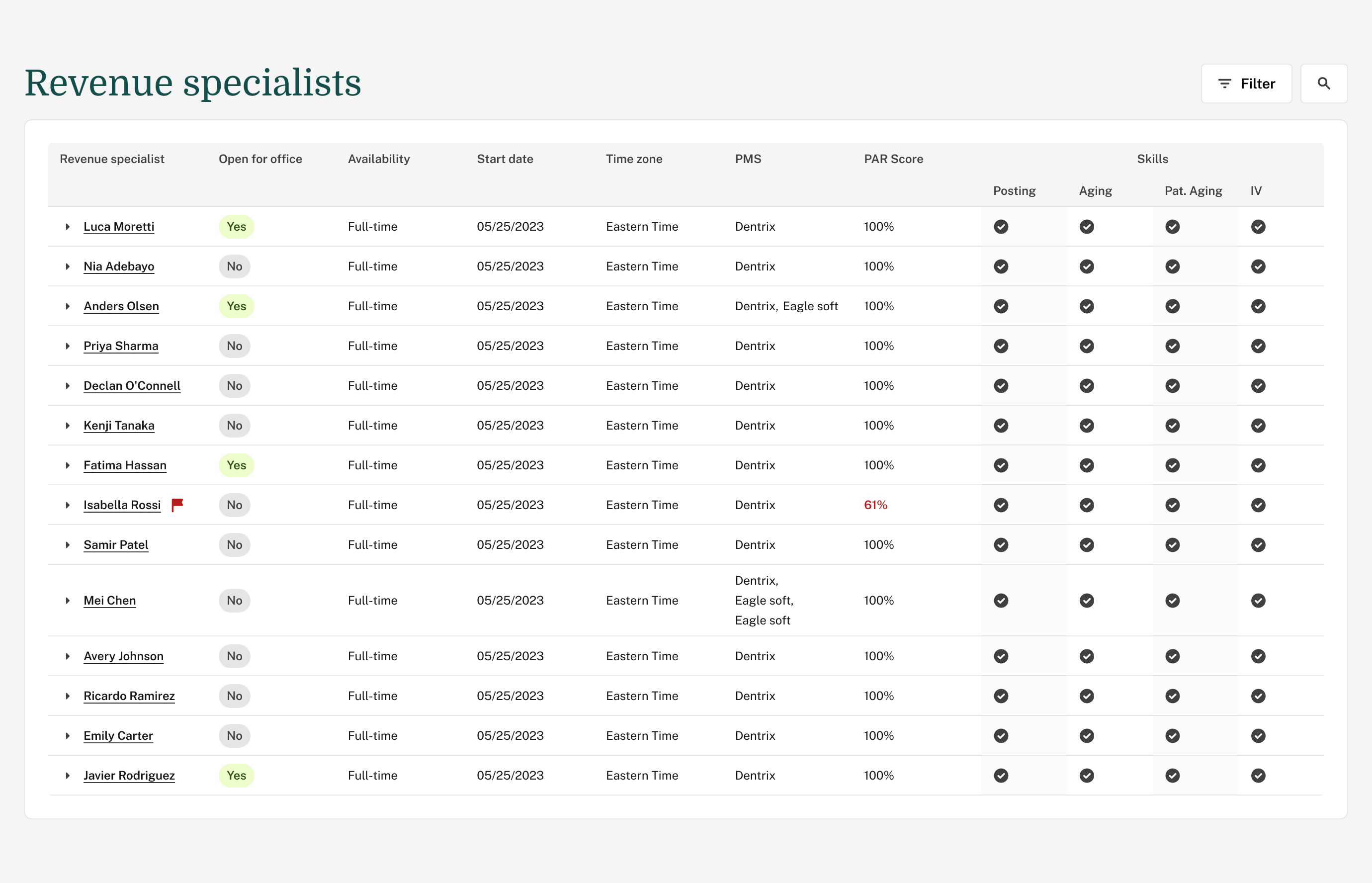Viewport: 1372px width, 883px height.
Task: Click the Revenue specialist column header
Action: (112, 159)
